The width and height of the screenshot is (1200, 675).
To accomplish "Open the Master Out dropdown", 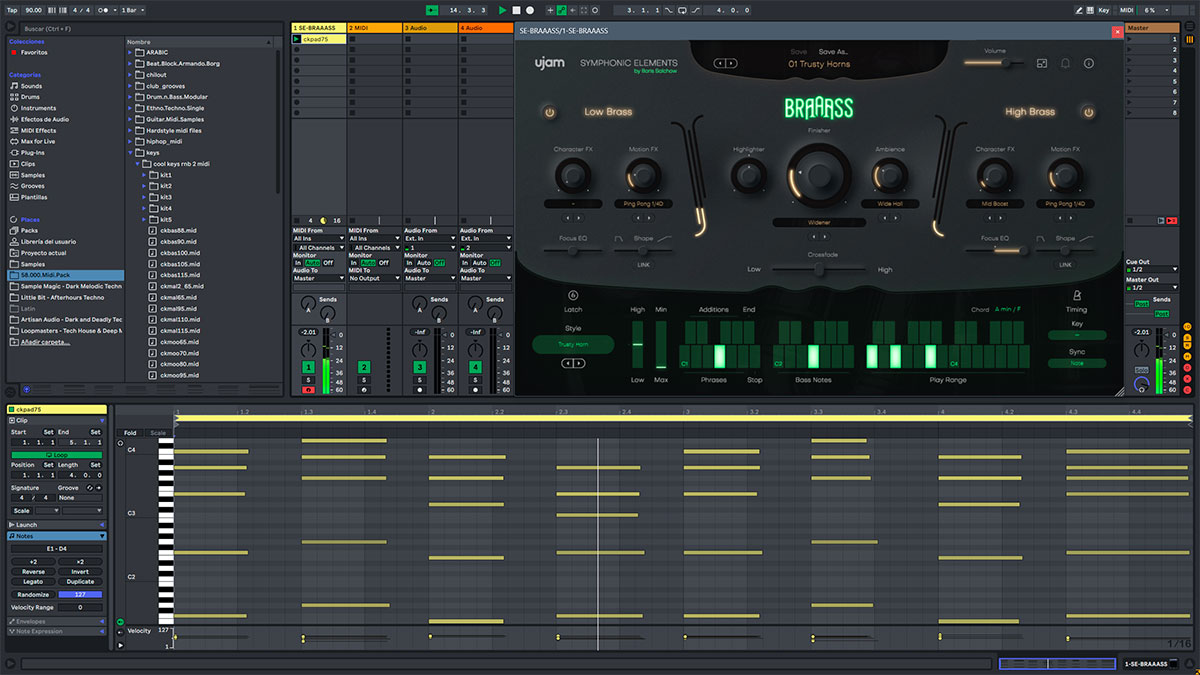I will click(x=1150, y=287).
